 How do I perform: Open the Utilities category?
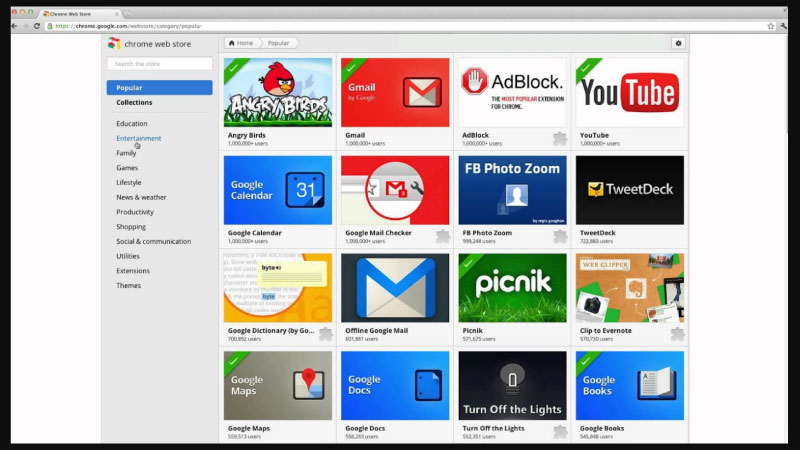coord(128,256)
